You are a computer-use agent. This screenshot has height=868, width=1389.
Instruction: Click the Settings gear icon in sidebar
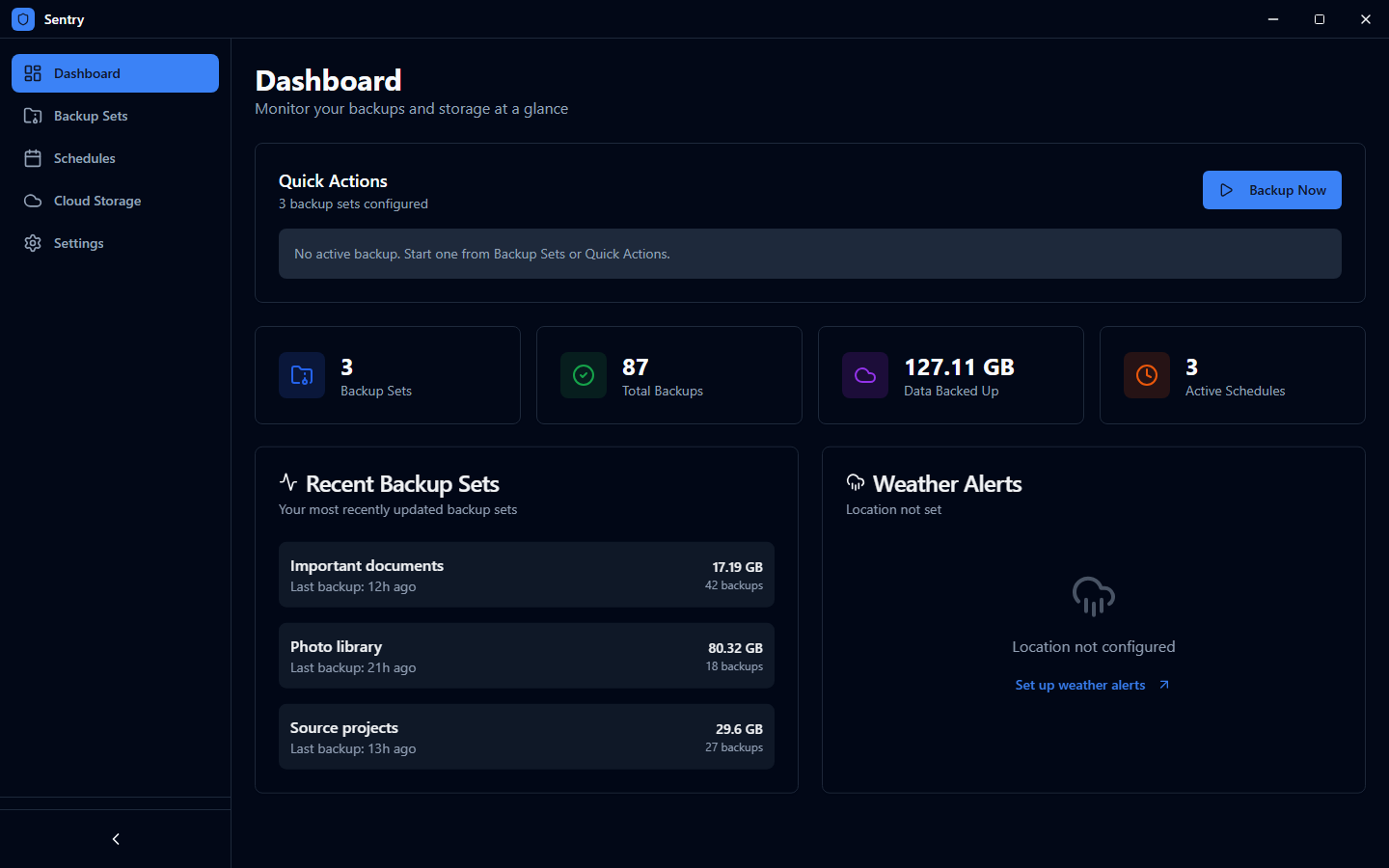[33, 243]
